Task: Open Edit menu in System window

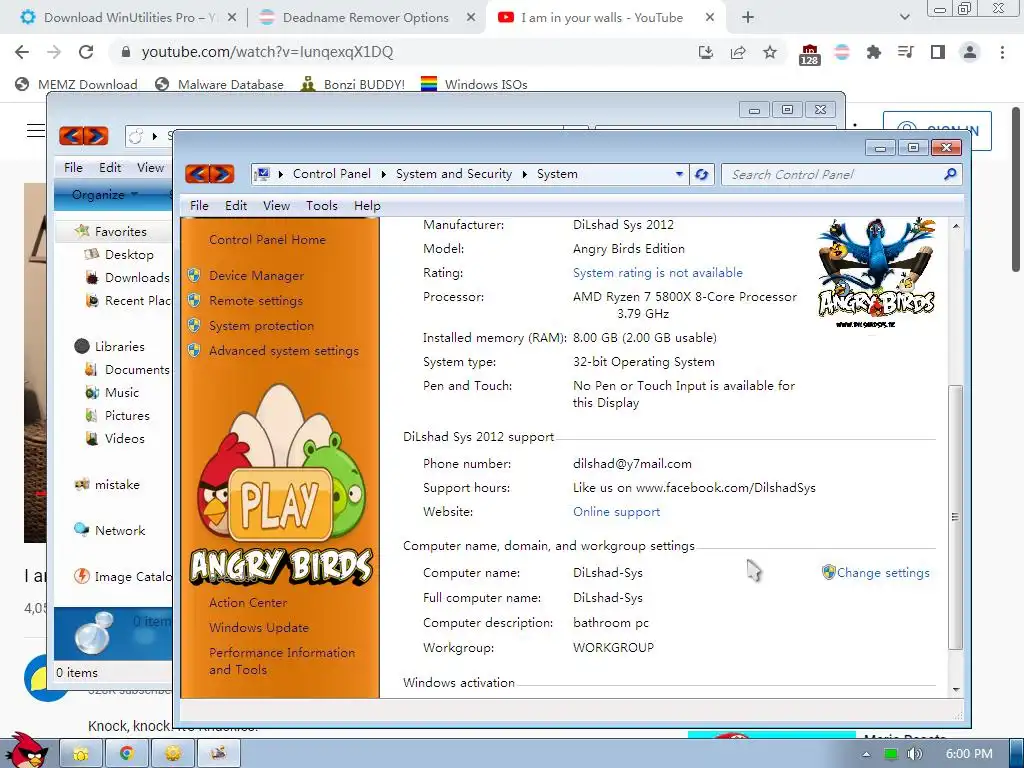Action: pos(236,206)
